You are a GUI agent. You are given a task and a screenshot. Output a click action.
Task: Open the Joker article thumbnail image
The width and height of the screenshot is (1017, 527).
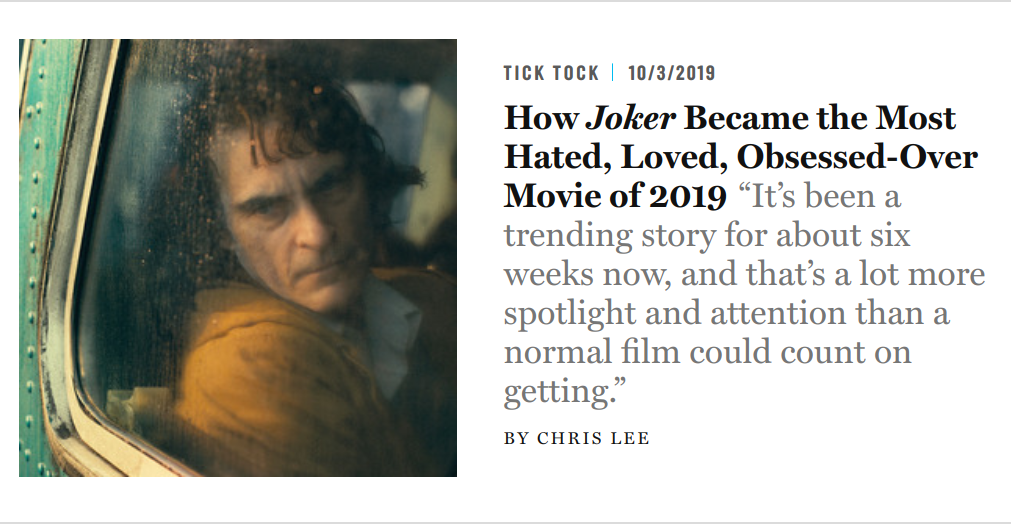point(238,257)
